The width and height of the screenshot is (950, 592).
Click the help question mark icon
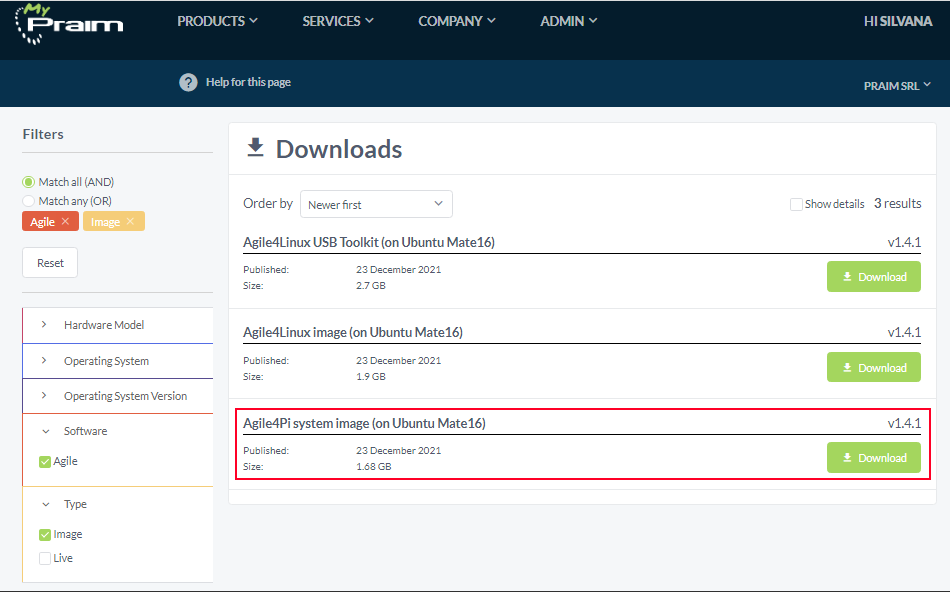pyautogui.click(x=188, y=82)
